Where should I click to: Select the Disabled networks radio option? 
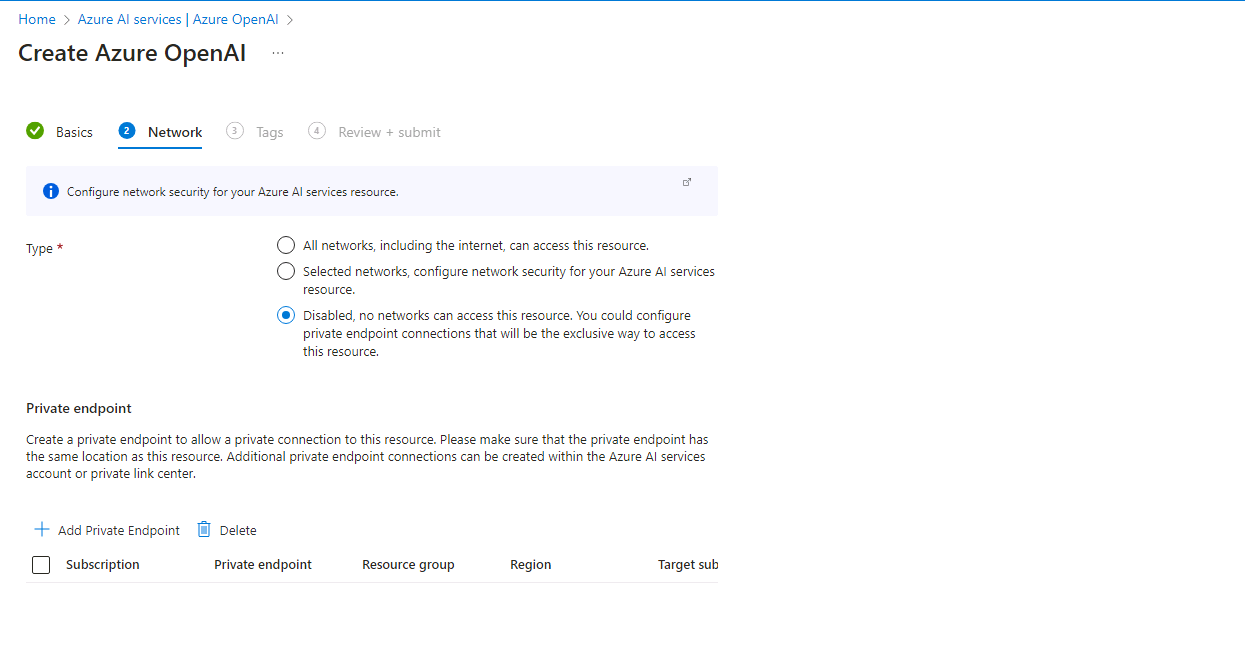[286, 315]
